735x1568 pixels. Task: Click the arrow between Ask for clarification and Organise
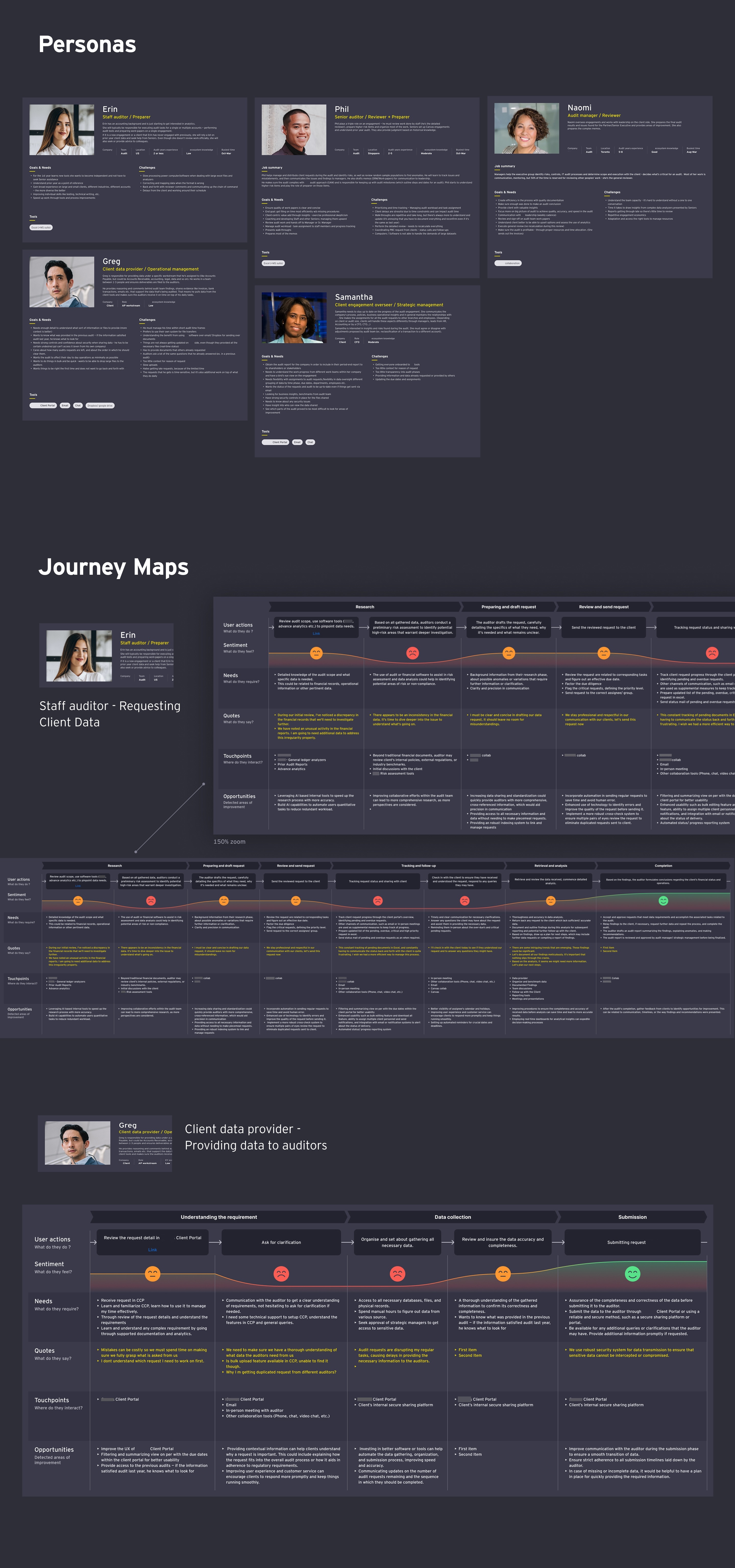pyautogui.click(x=347, y=1242)
